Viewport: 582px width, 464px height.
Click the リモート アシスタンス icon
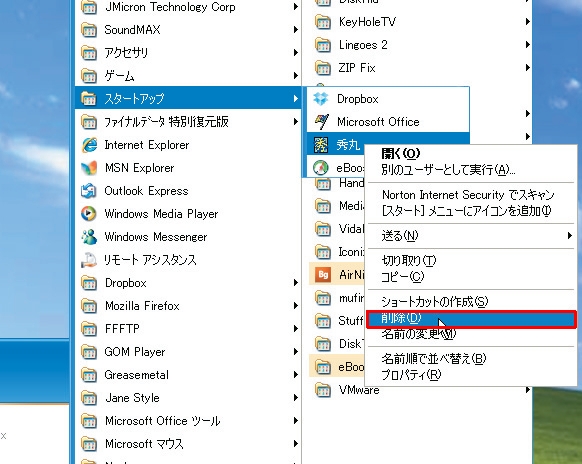point(89,260)
